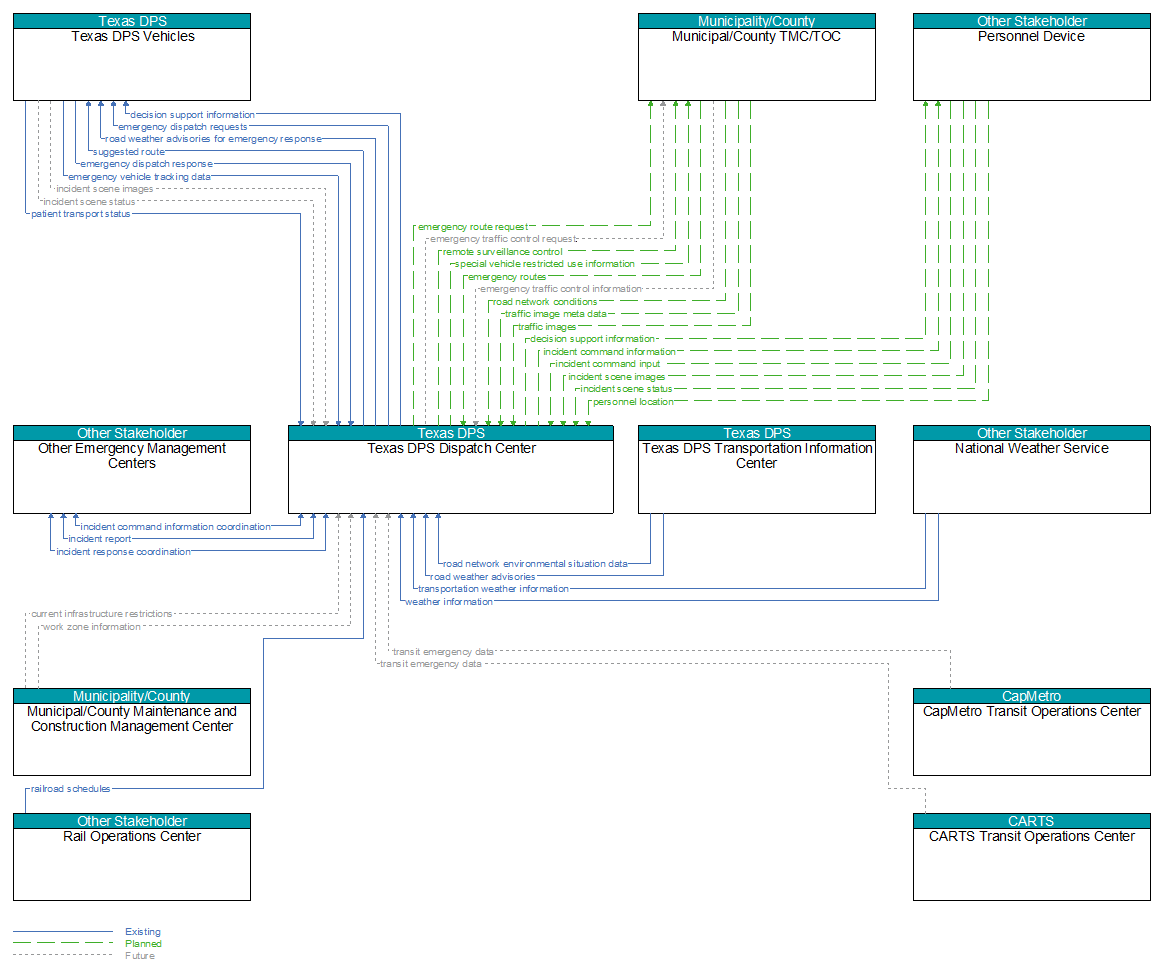
Task: Click the Texas DPS Vehicles box
Action: click(132, 57)
